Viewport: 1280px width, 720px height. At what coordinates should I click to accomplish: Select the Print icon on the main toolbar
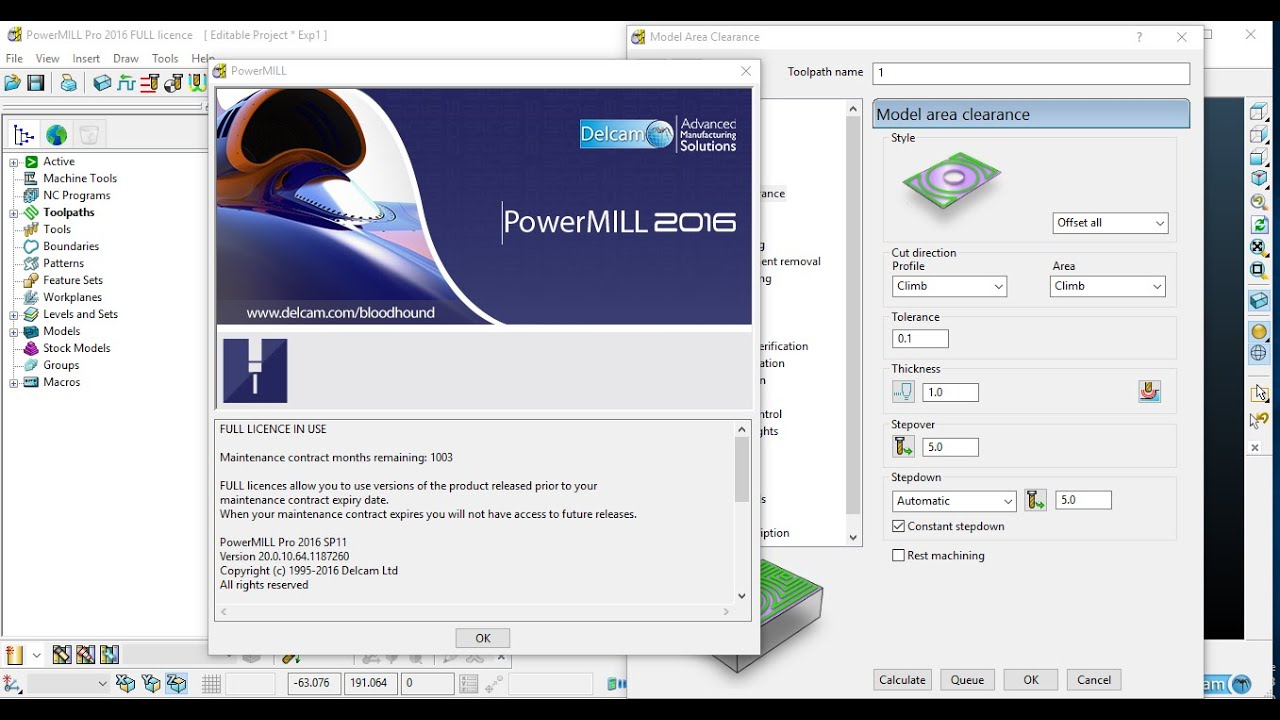tap(66, 84)
